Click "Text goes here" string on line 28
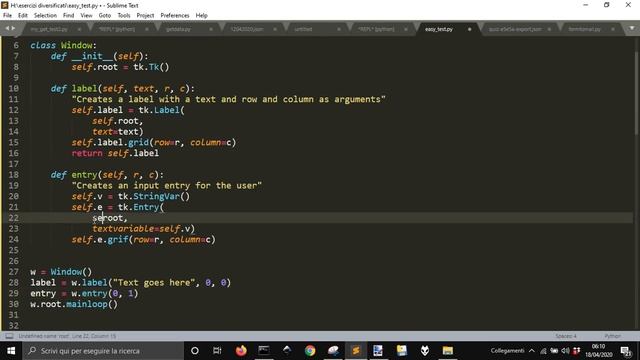 (x=153, y=282)
